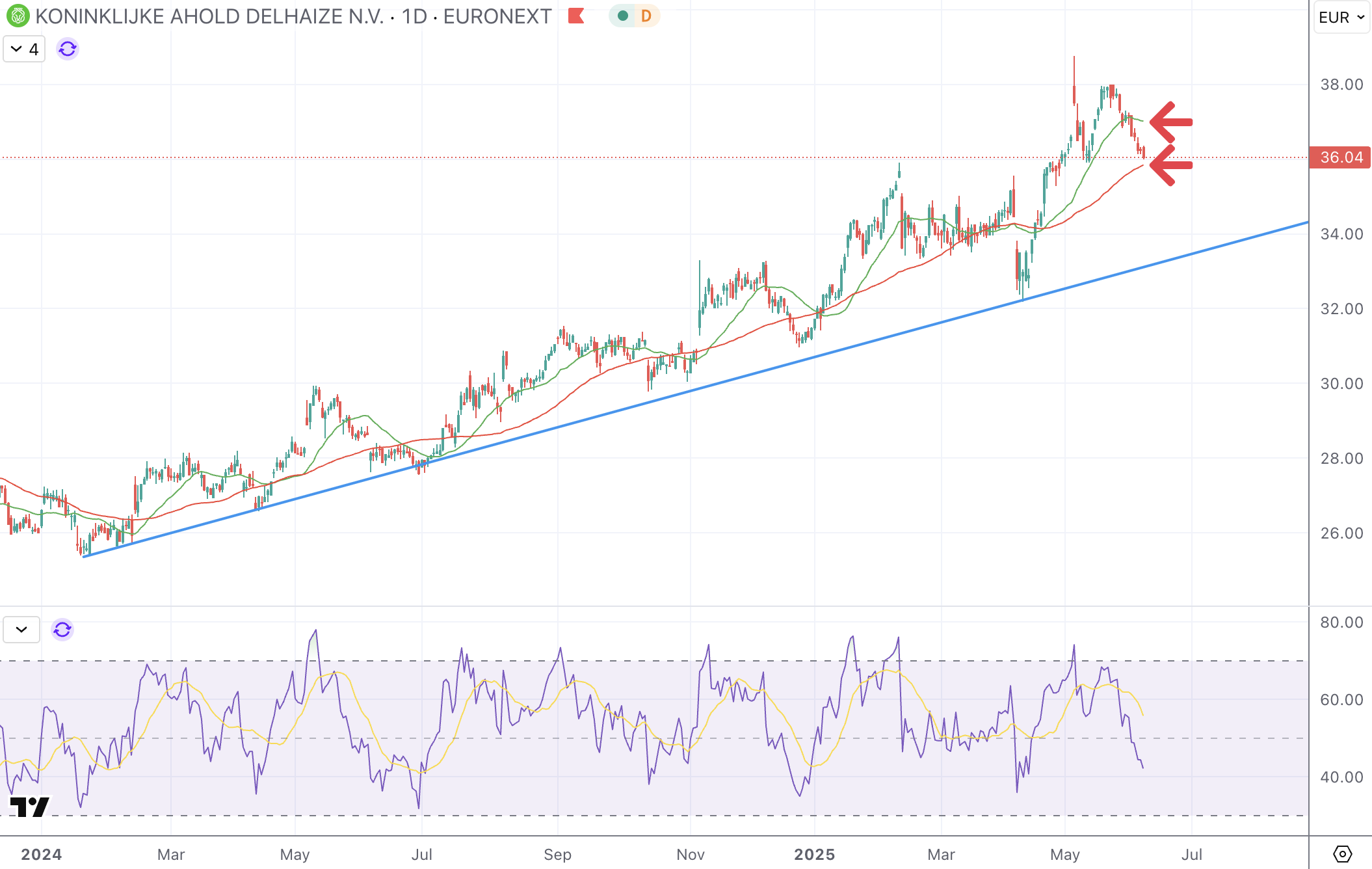This screenshot has height=869, width=1372.
Task: Click the 28.00 price axis label
Action: click(1341, 459)
